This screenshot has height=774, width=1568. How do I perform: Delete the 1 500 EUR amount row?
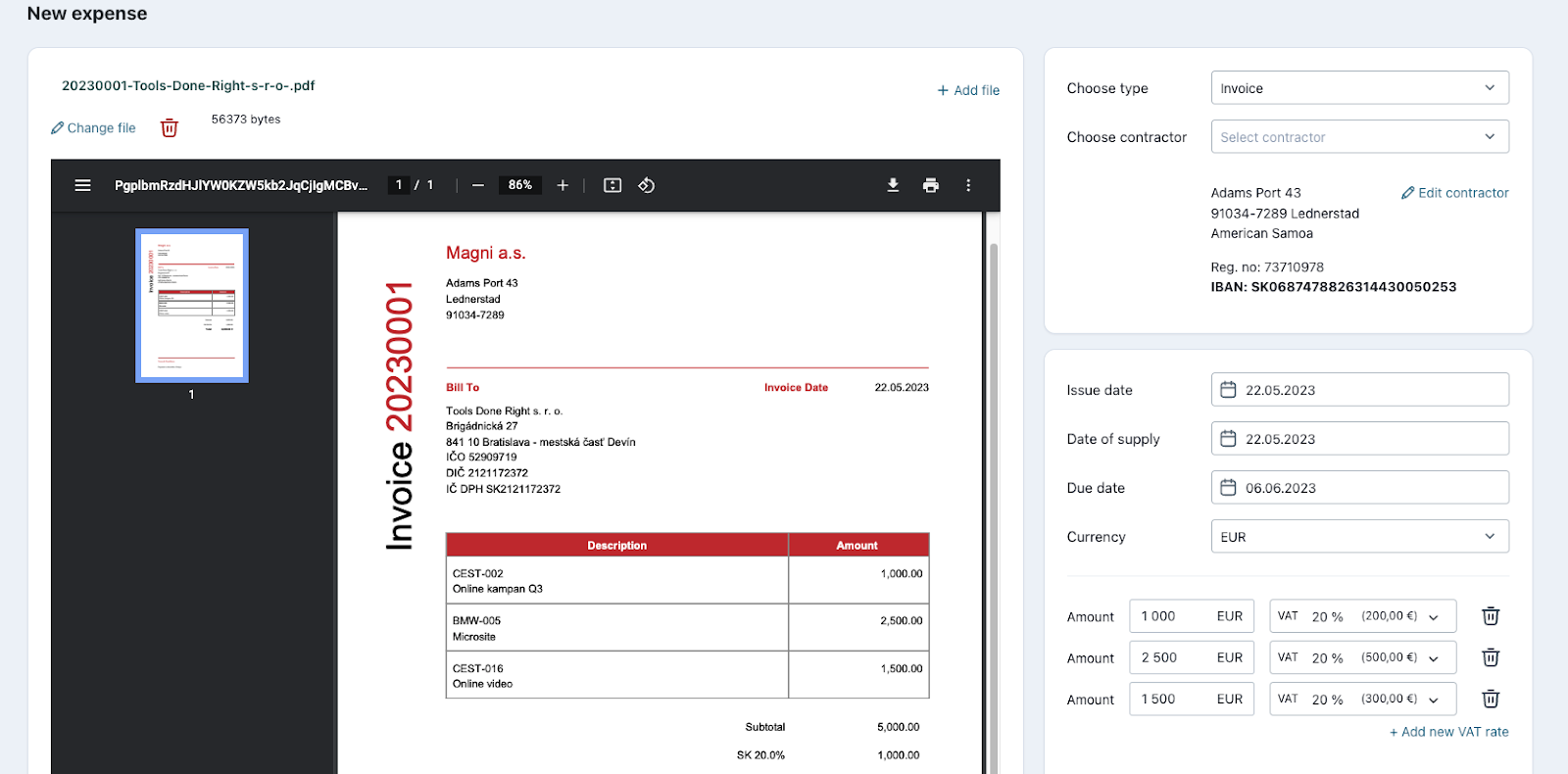[1491, 699]
